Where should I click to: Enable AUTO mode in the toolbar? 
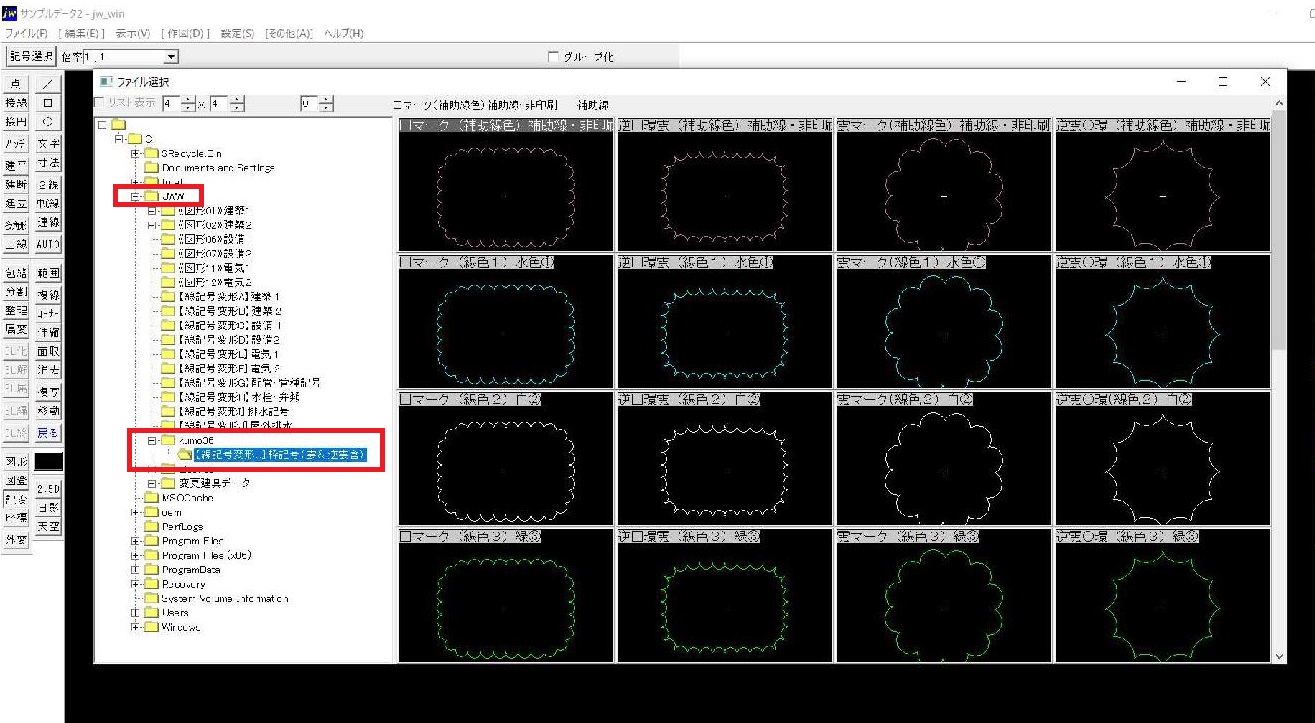pos(50,245)
